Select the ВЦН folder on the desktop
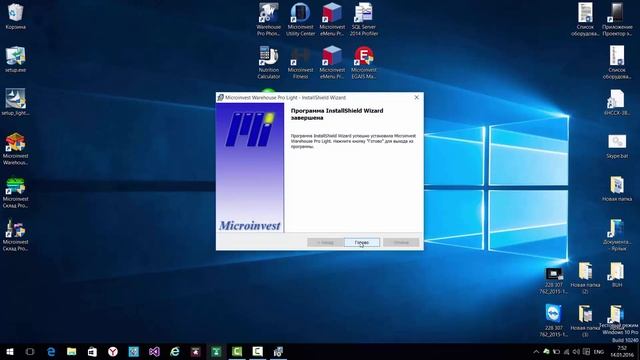Screen dimensions: 640x360 [617, 275]
